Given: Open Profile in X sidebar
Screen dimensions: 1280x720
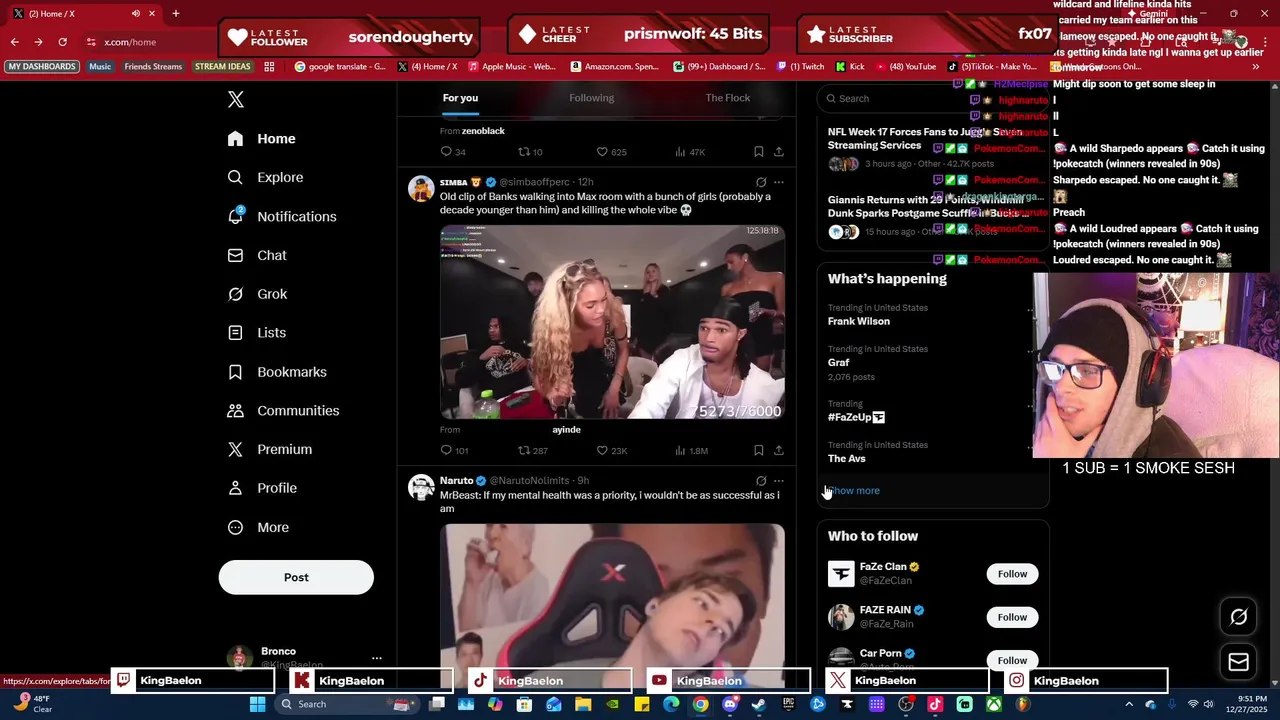Looking at the screenshot, I should click(262, 488).
